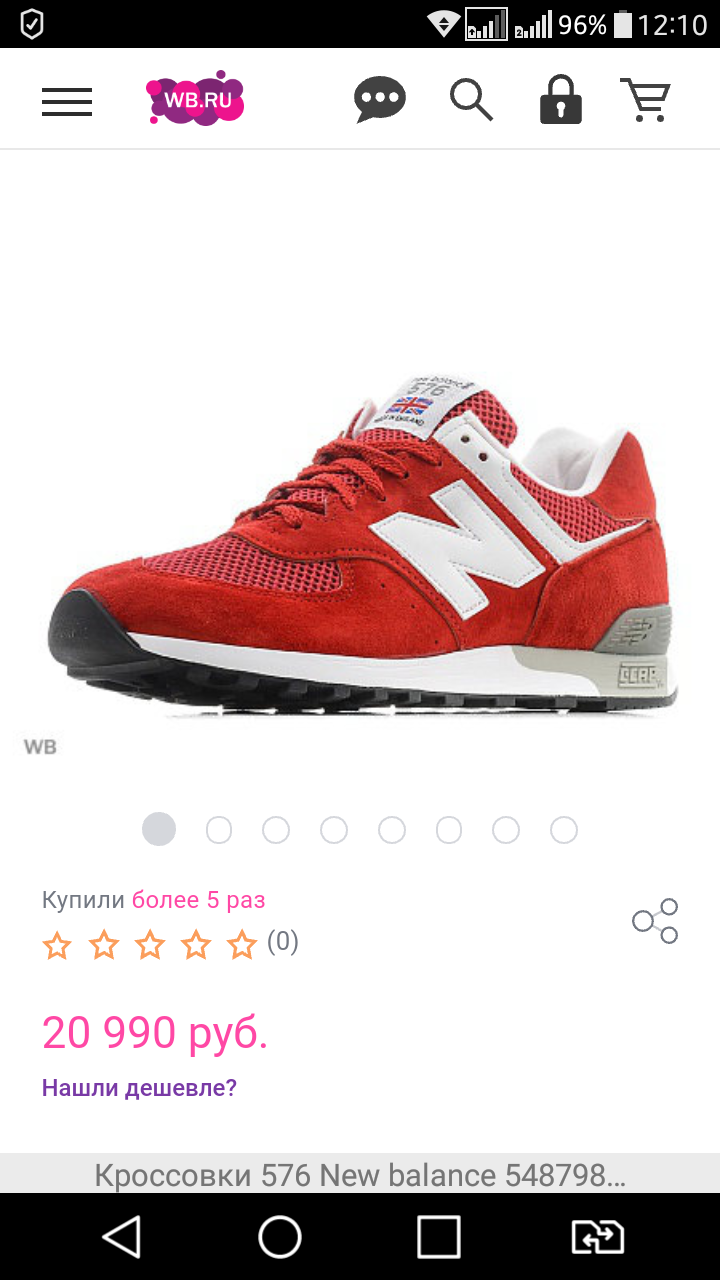The height and width of the screenshot is (1280, 720).
Task: Tap the screen switch navigation icon
Action: pos(597,1237)
